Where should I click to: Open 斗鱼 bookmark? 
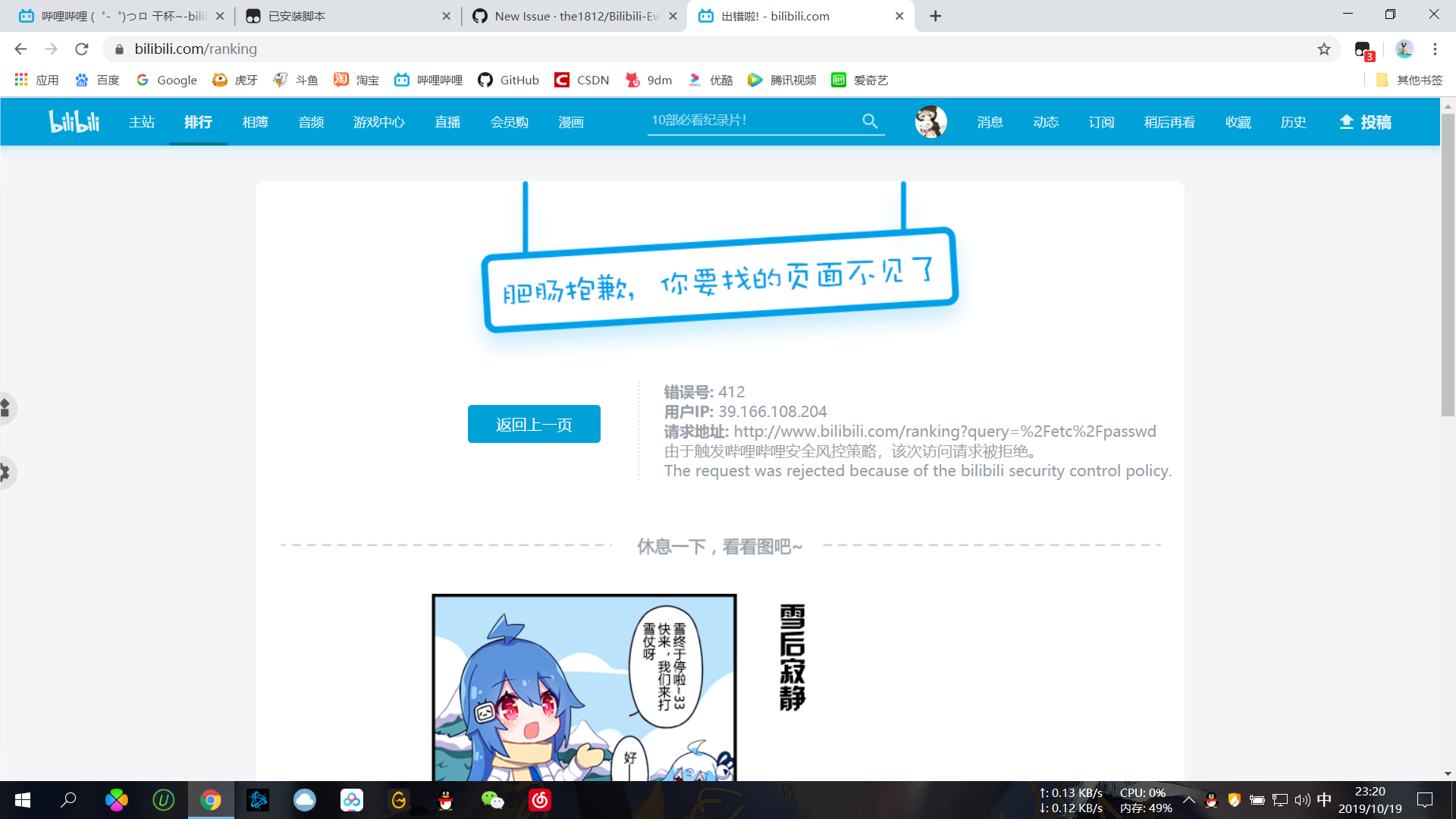[x=296, y=80]
